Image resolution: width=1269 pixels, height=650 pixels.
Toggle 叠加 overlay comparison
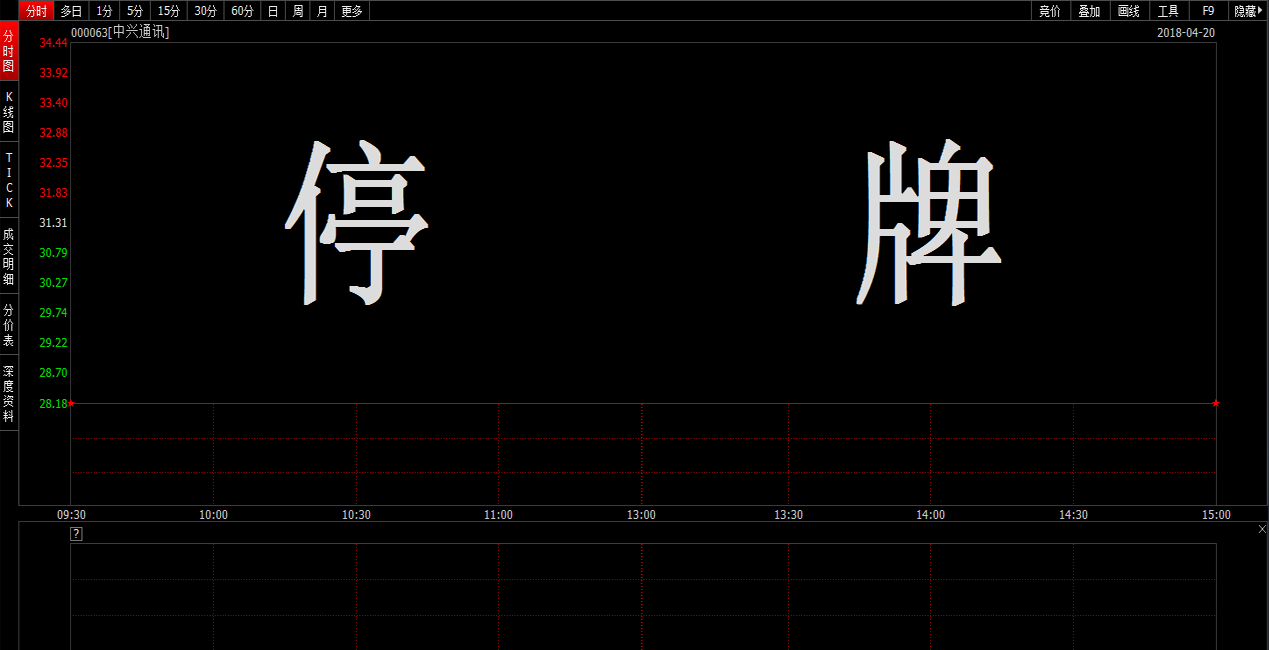(x=1089, y=11)
